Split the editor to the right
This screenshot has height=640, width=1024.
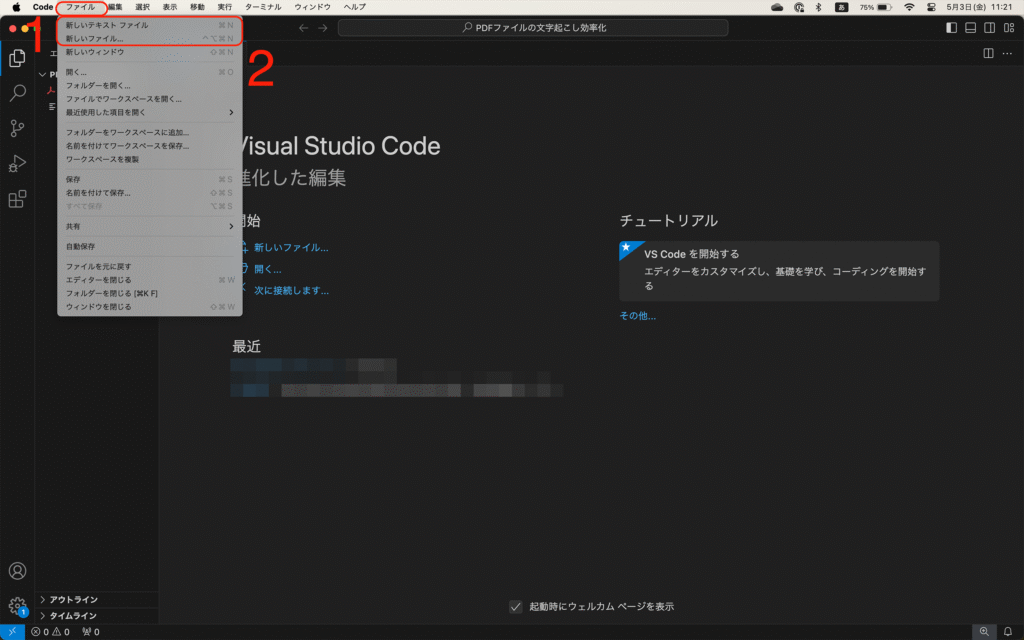pos(989,54)
